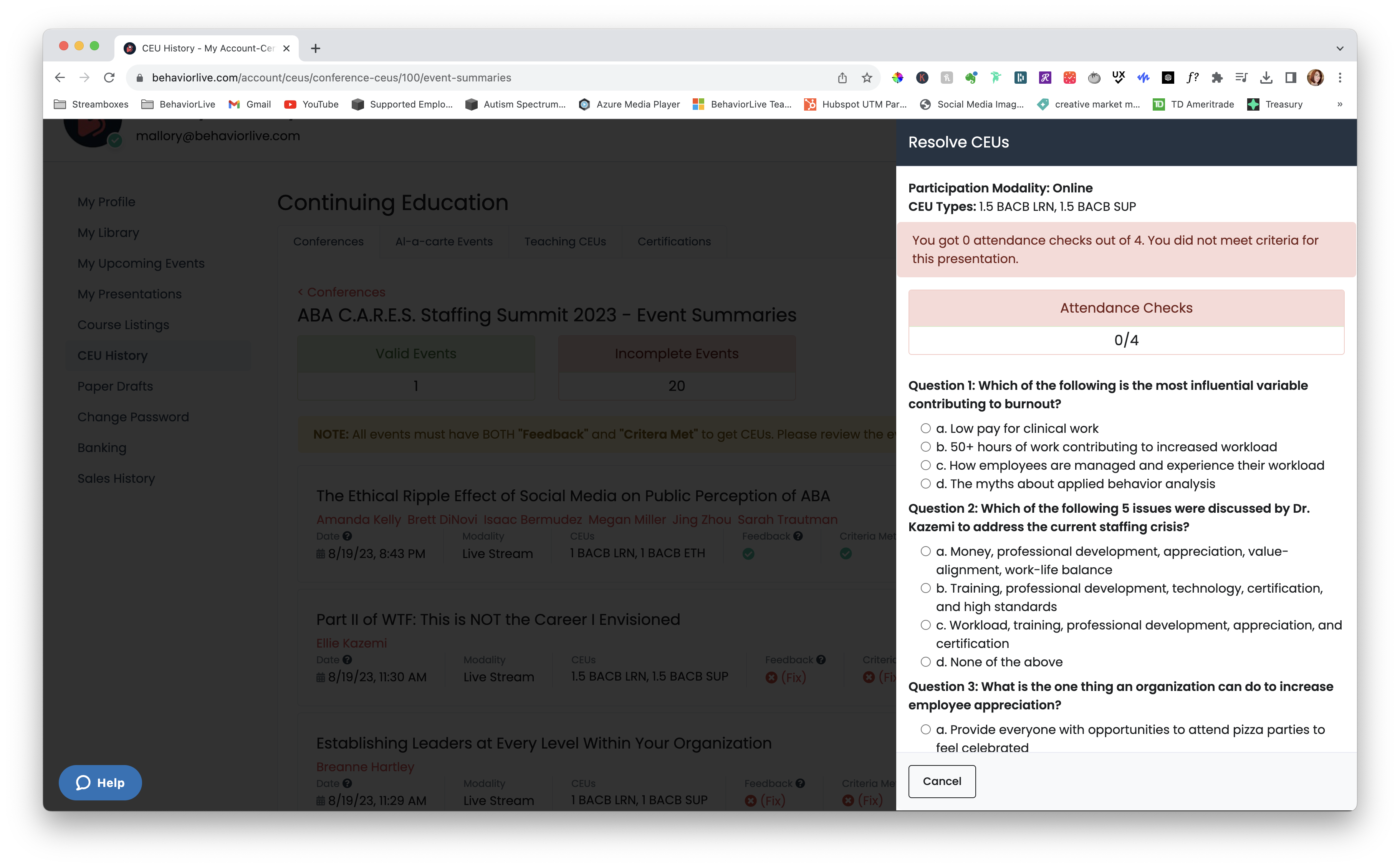Click the browser forward arrow

point(84,78)
